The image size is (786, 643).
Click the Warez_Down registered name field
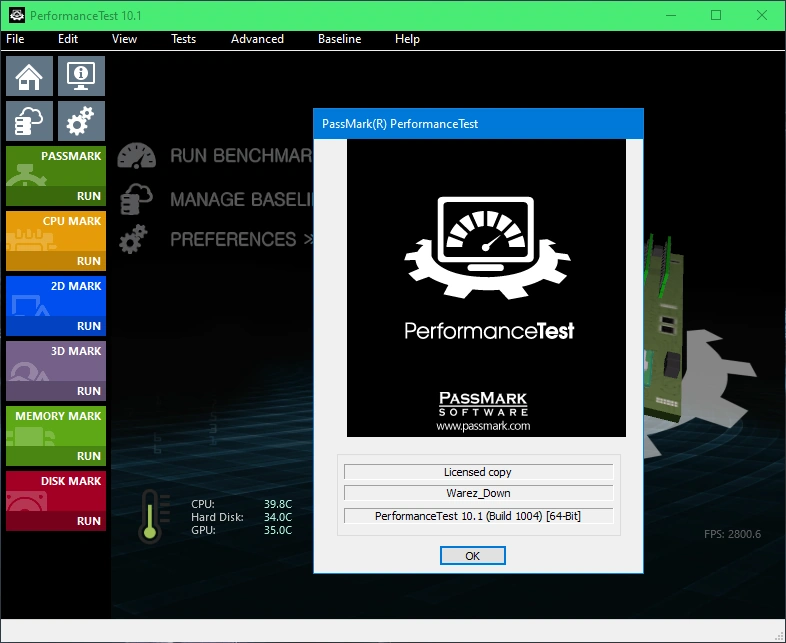pos(478,493)
